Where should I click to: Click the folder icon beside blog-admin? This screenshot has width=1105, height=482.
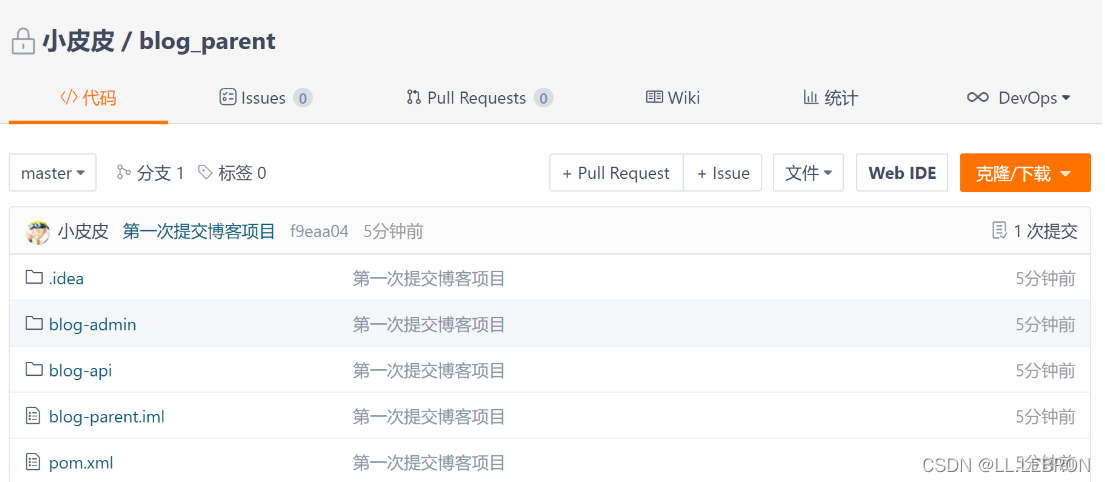[34, 323]
